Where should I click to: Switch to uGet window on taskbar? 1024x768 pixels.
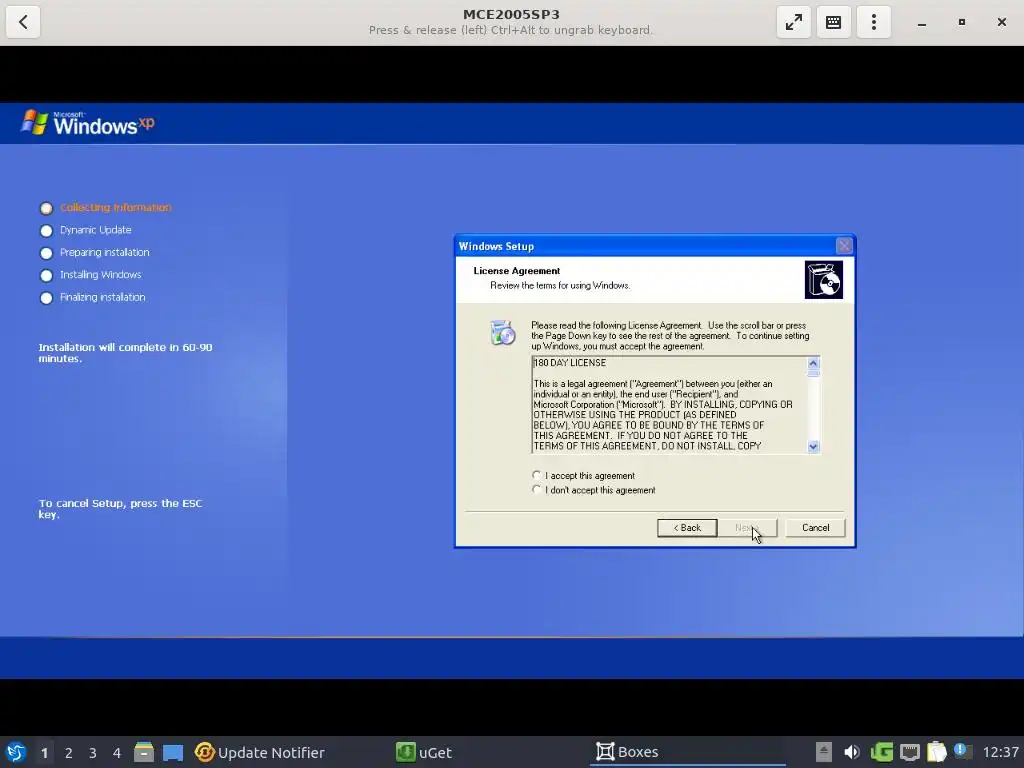424,752
